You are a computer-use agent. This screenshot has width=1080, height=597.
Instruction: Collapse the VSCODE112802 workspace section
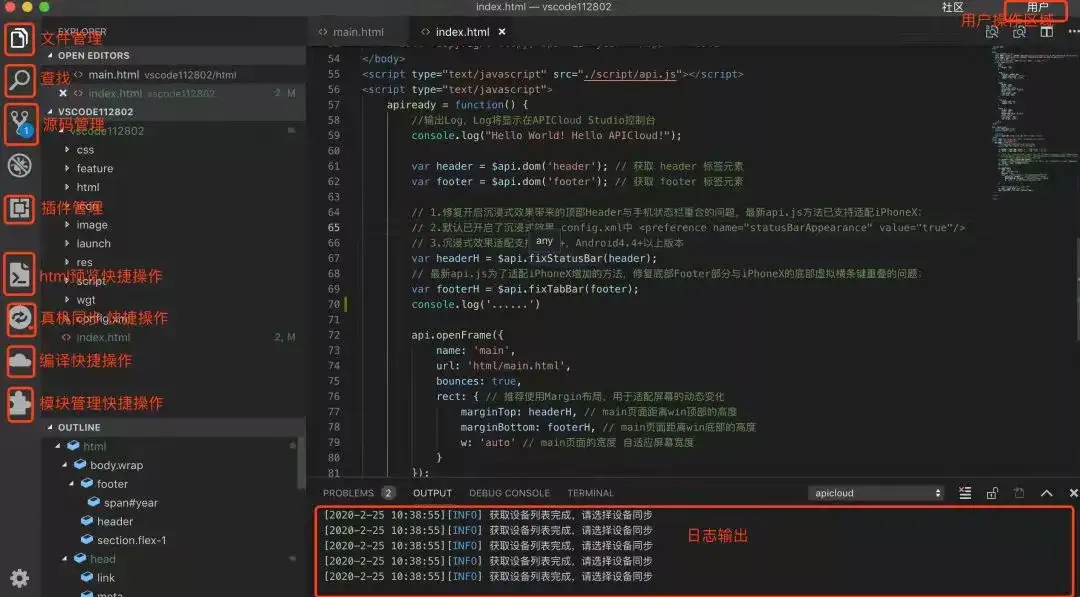point(50,112)
